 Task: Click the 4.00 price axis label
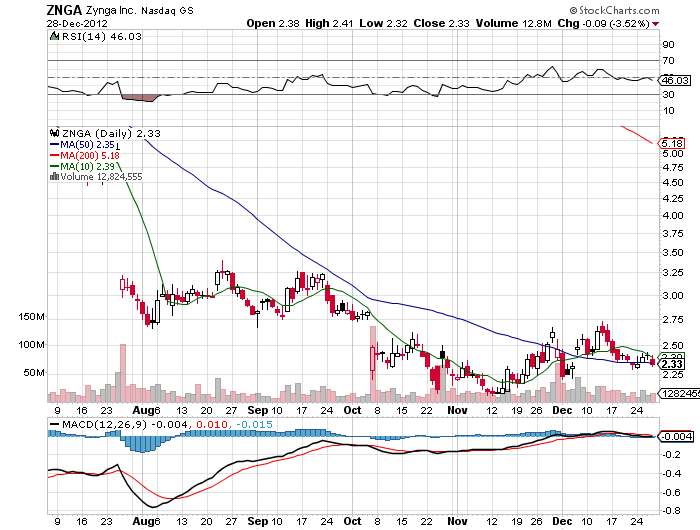coord(673,215)
